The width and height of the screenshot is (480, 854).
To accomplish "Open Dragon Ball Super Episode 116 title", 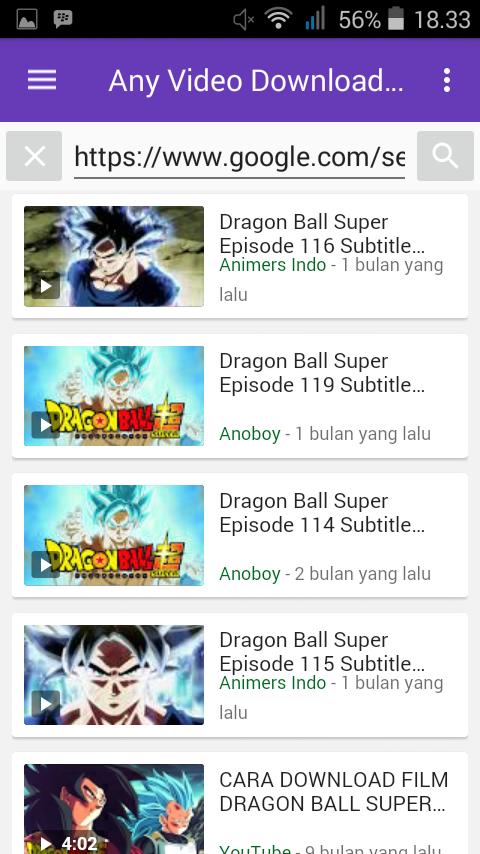I will click(x=322, y=234).
